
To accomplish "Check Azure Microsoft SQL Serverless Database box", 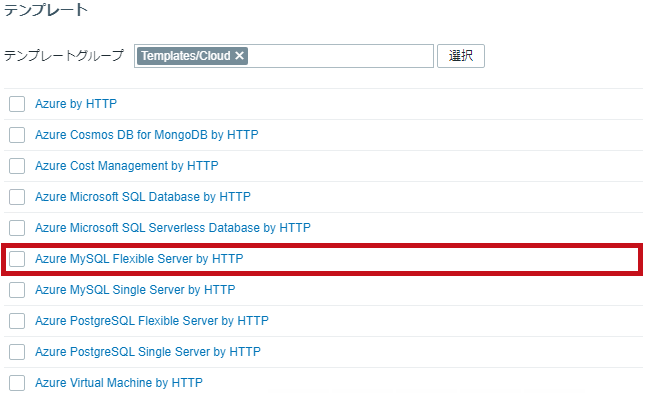I will [x=17, y=228].
